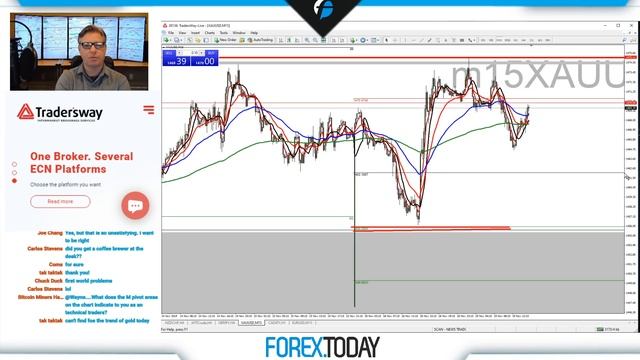Open the Window menu
Screen dimensions: 640x360
pyautogui.click(x=239, y=33)
